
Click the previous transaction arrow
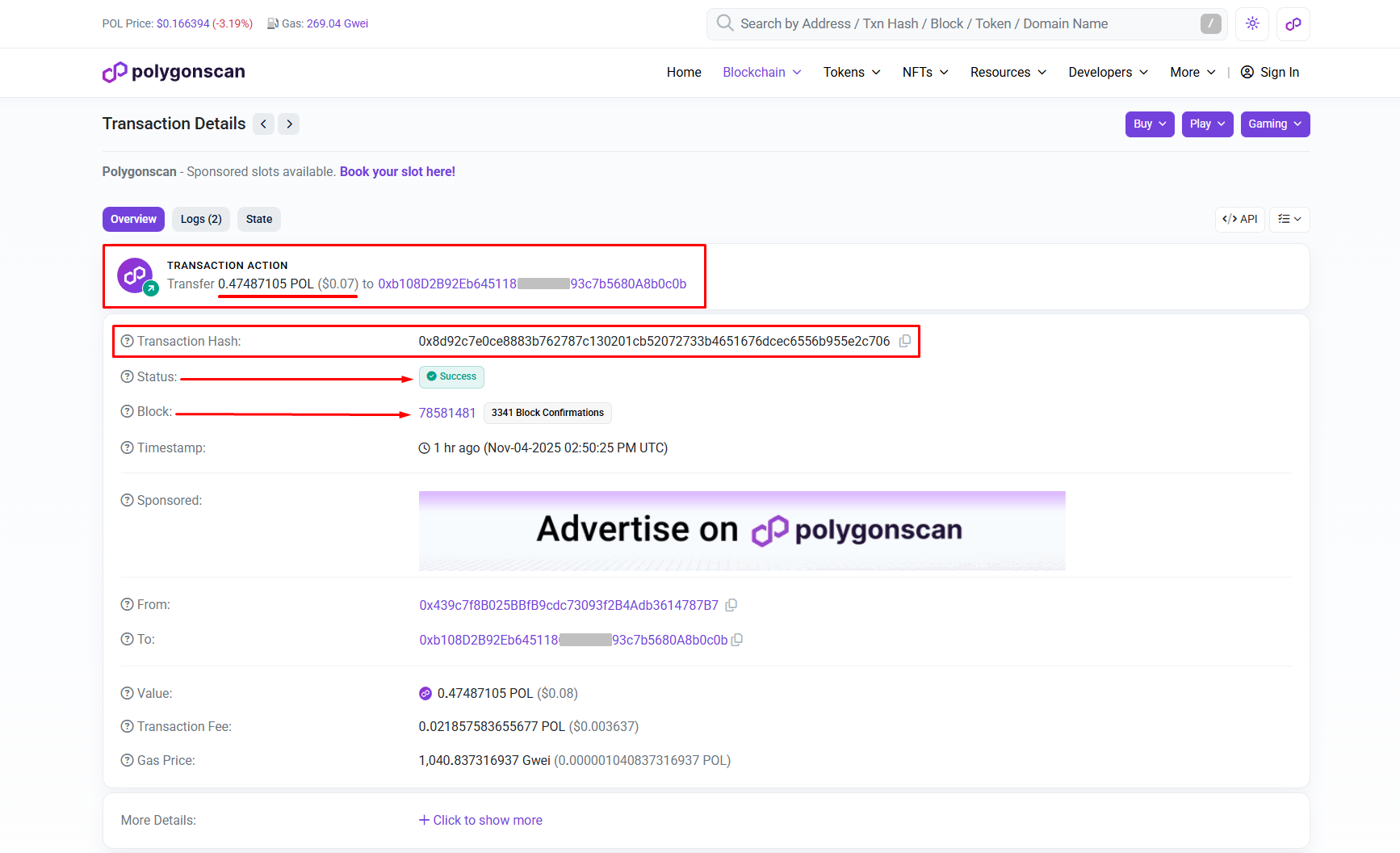(263, 124)
